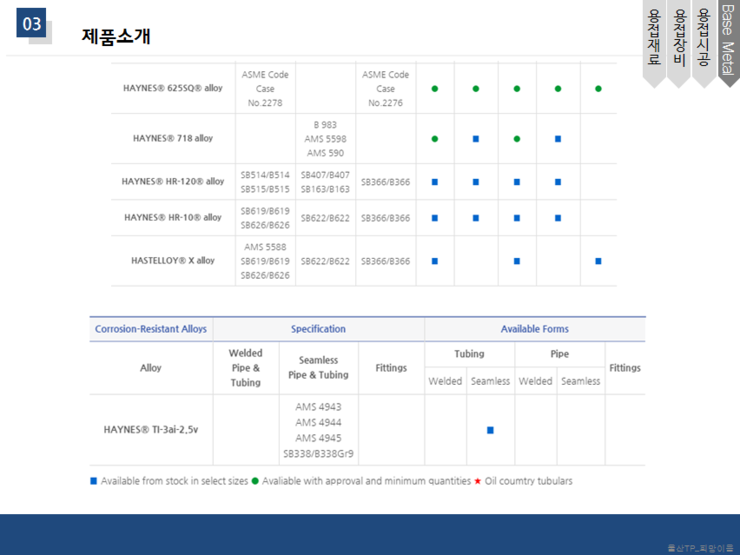Click the 제품소개 page title
The height and width of the screenshot is (555, 740).
tap(116, 36)
